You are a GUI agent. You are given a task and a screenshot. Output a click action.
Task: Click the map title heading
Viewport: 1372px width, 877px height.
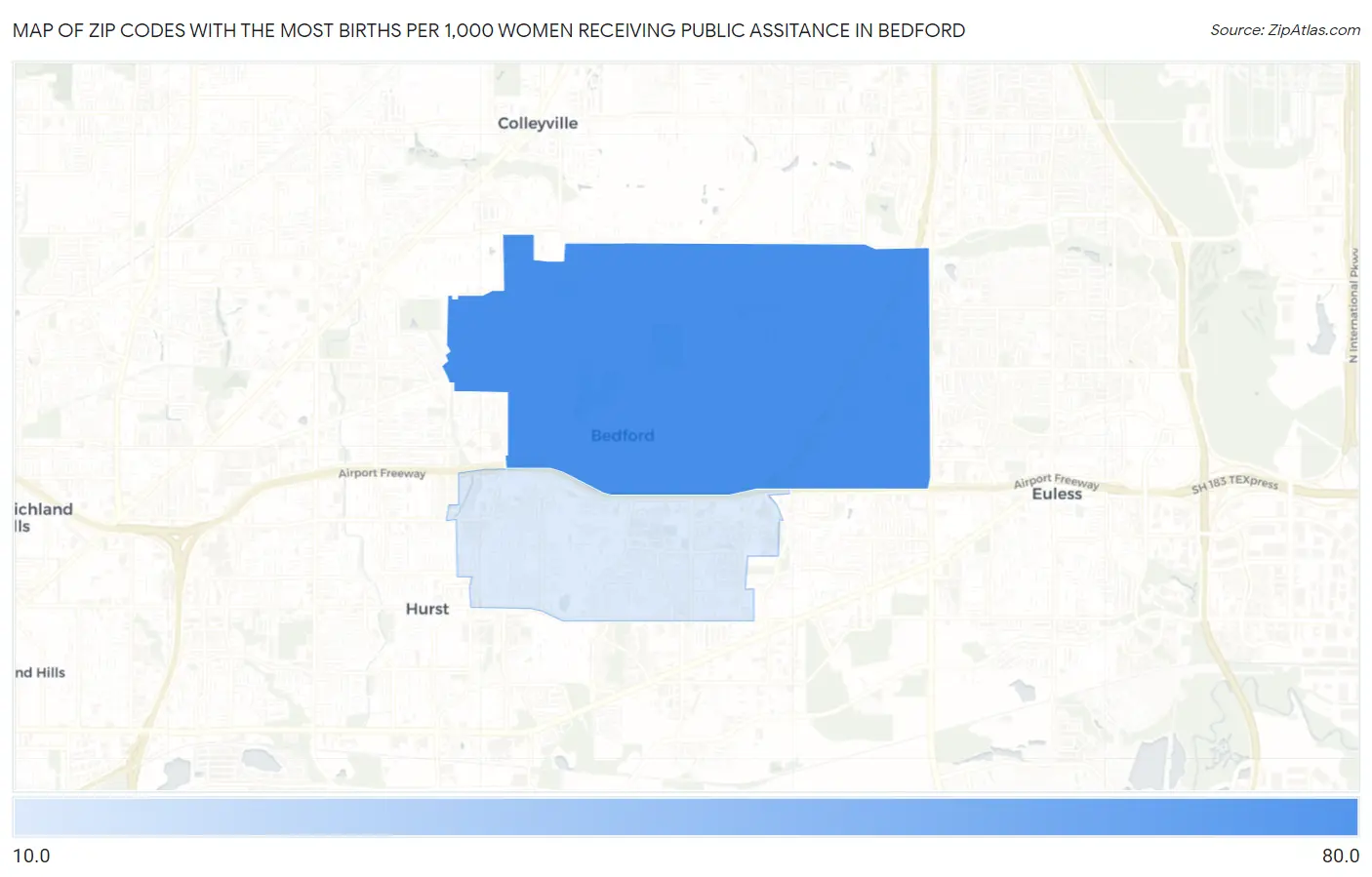(x=489, y=30)
